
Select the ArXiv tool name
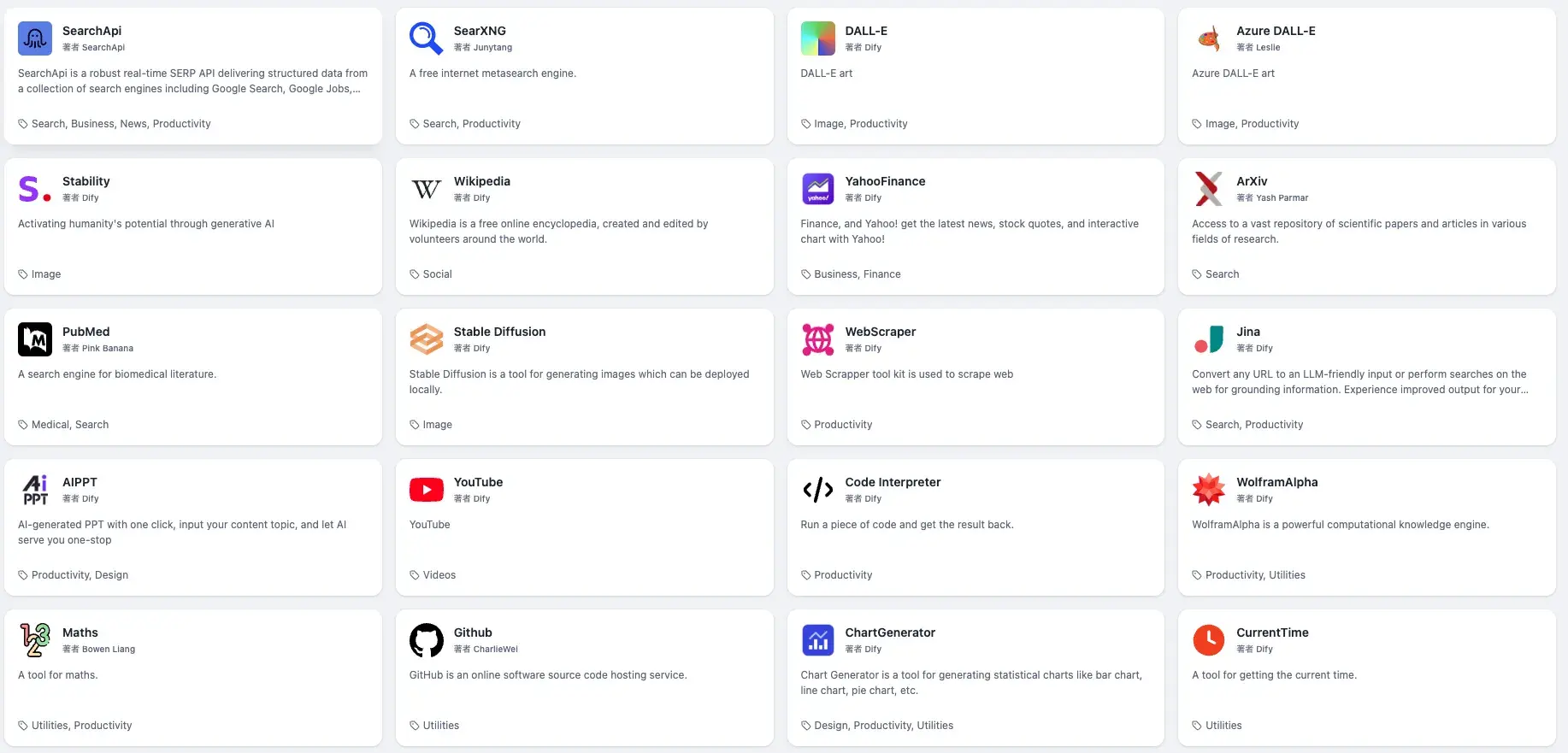tap(1251, 181)
